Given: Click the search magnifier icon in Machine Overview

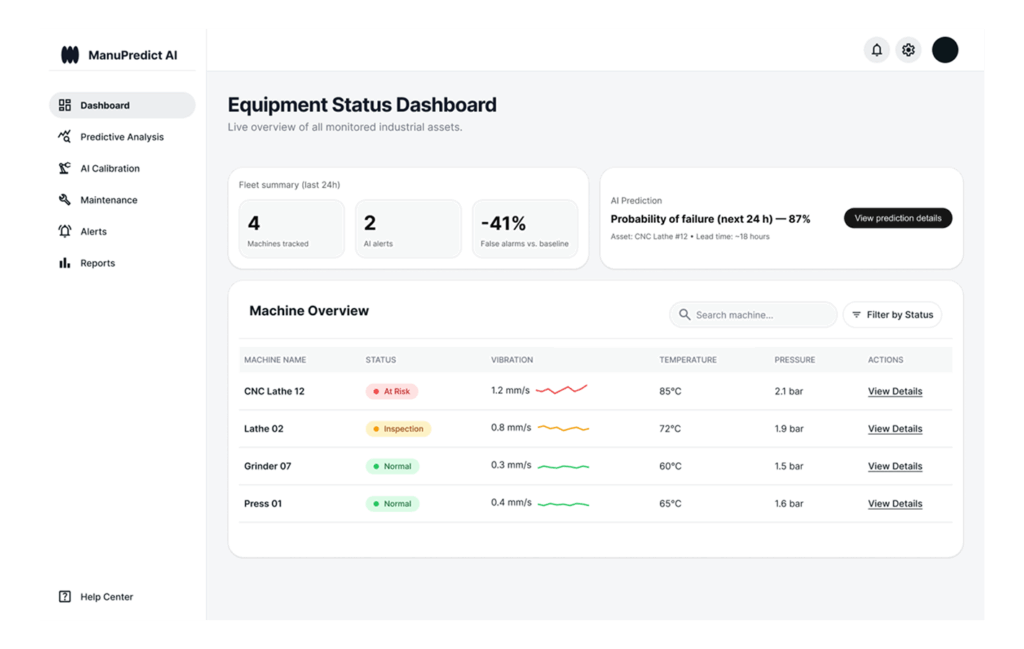Looking at the screenshot, I should coord(685,314).
